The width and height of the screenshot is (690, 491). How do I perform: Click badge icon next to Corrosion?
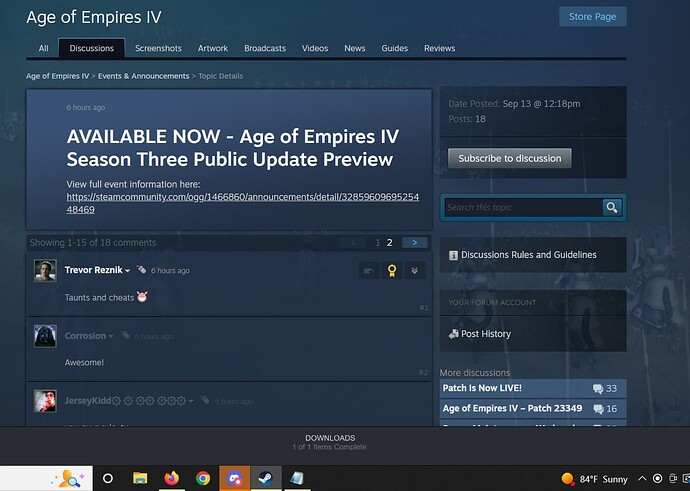tap(125, 335)
